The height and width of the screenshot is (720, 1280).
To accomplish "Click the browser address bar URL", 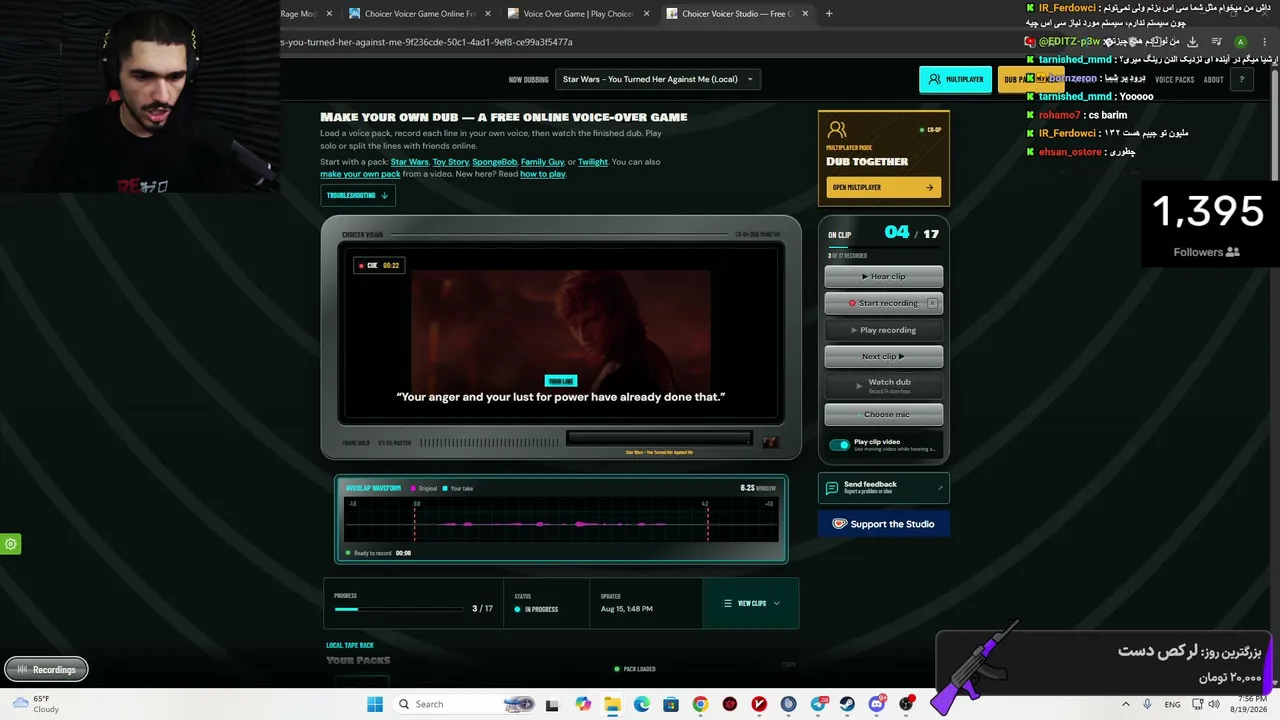I will tap(427, 42).
